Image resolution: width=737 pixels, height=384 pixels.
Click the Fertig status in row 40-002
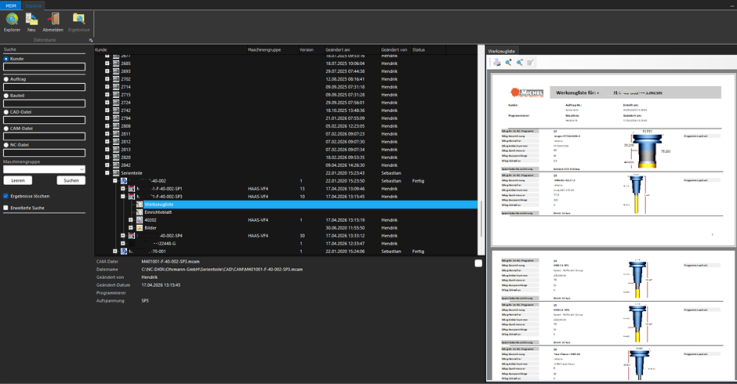pos(418,181)
